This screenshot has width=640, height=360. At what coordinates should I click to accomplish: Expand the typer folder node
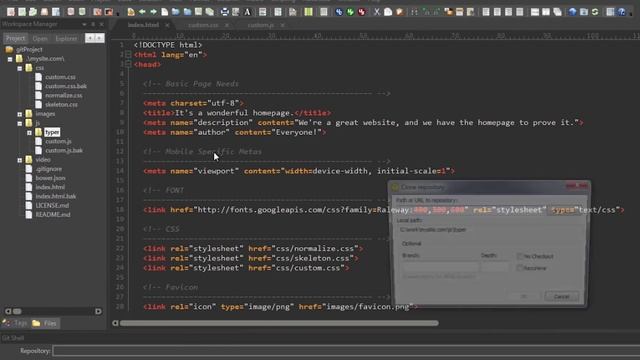coord(29,132)
